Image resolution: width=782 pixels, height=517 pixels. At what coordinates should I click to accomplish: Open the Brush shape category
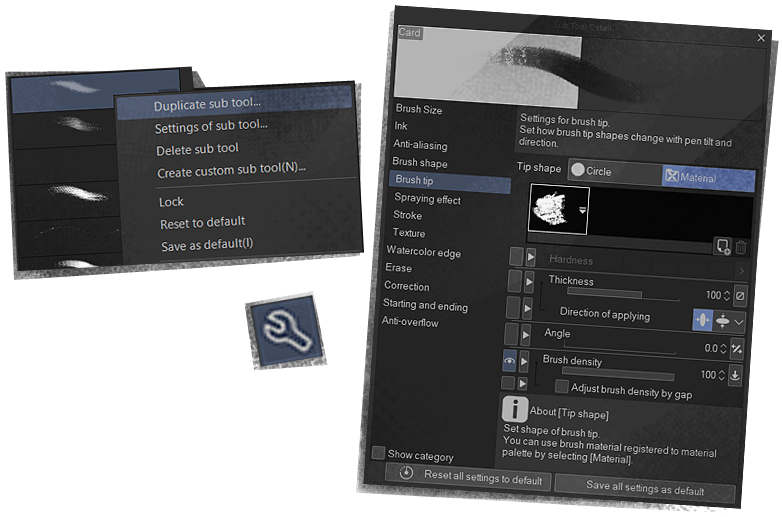tap(420, 162)
